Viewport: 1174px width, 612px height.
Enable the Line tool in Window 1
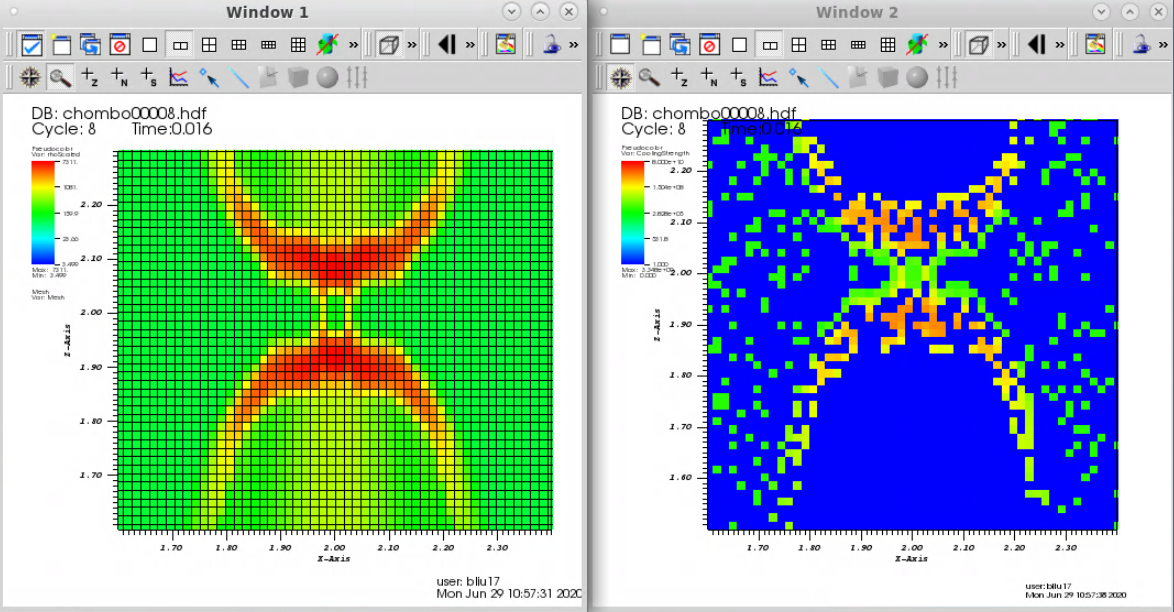pyautogui.click(x=238, y=76)
